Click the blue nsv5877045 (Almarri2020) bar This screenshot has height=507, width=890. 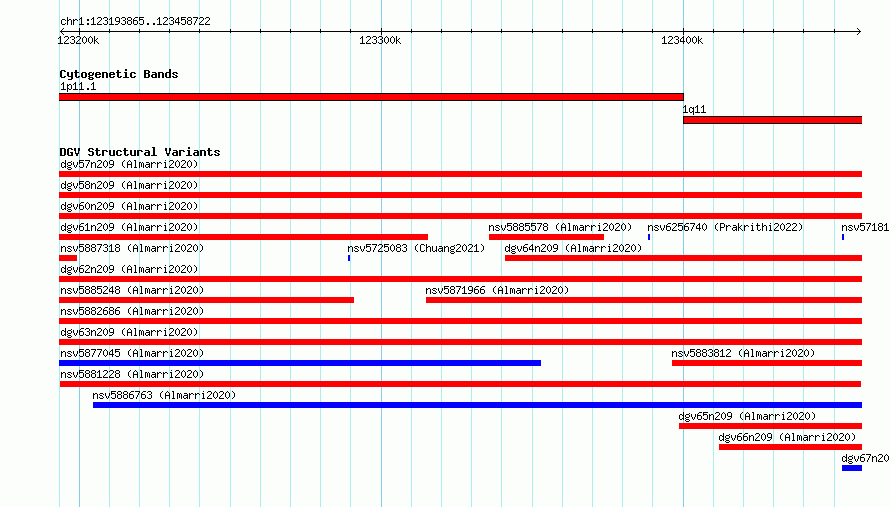coord(300,363)
